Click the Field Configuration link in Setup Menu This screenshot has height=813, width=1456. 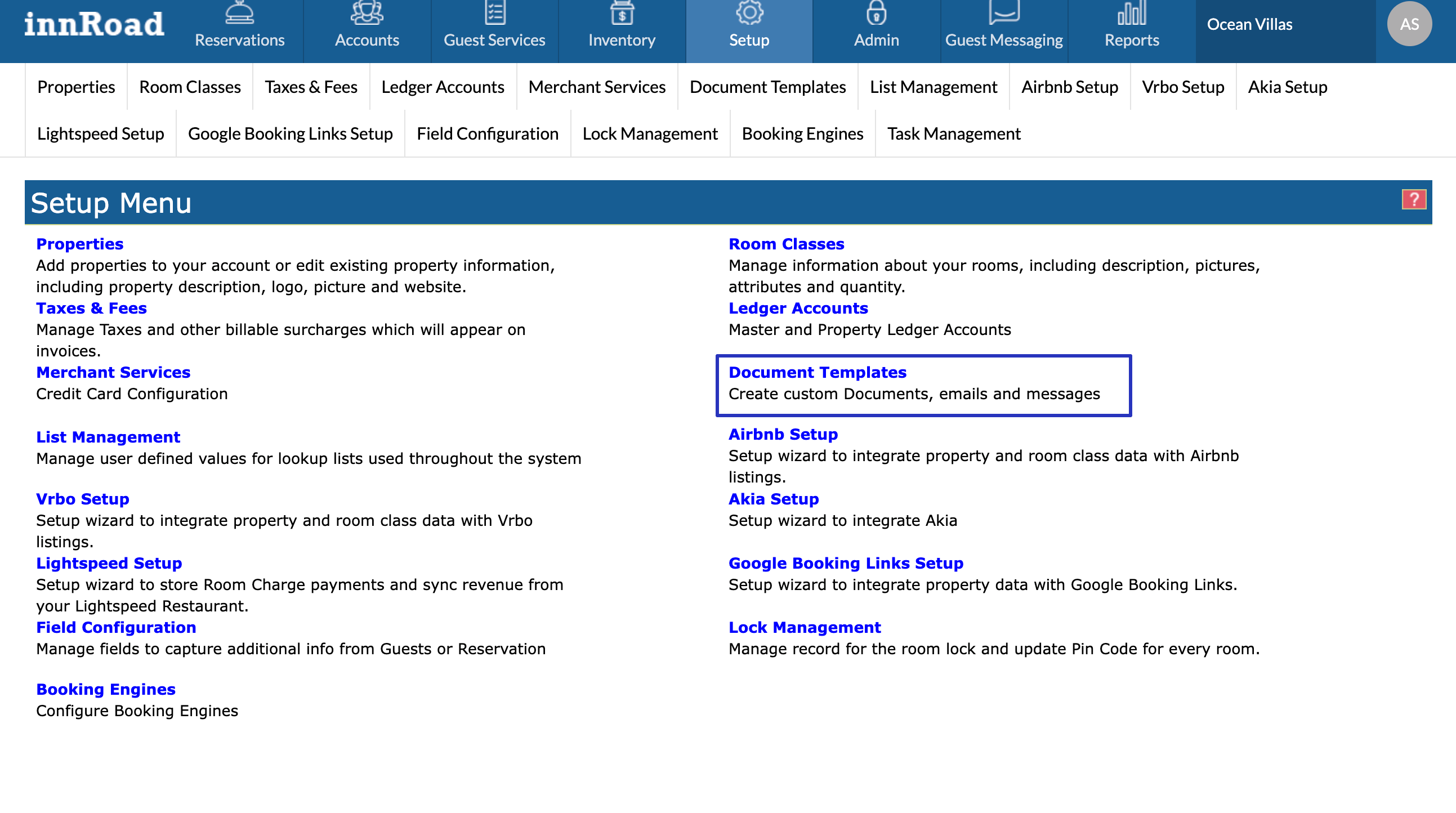(116, 628)
